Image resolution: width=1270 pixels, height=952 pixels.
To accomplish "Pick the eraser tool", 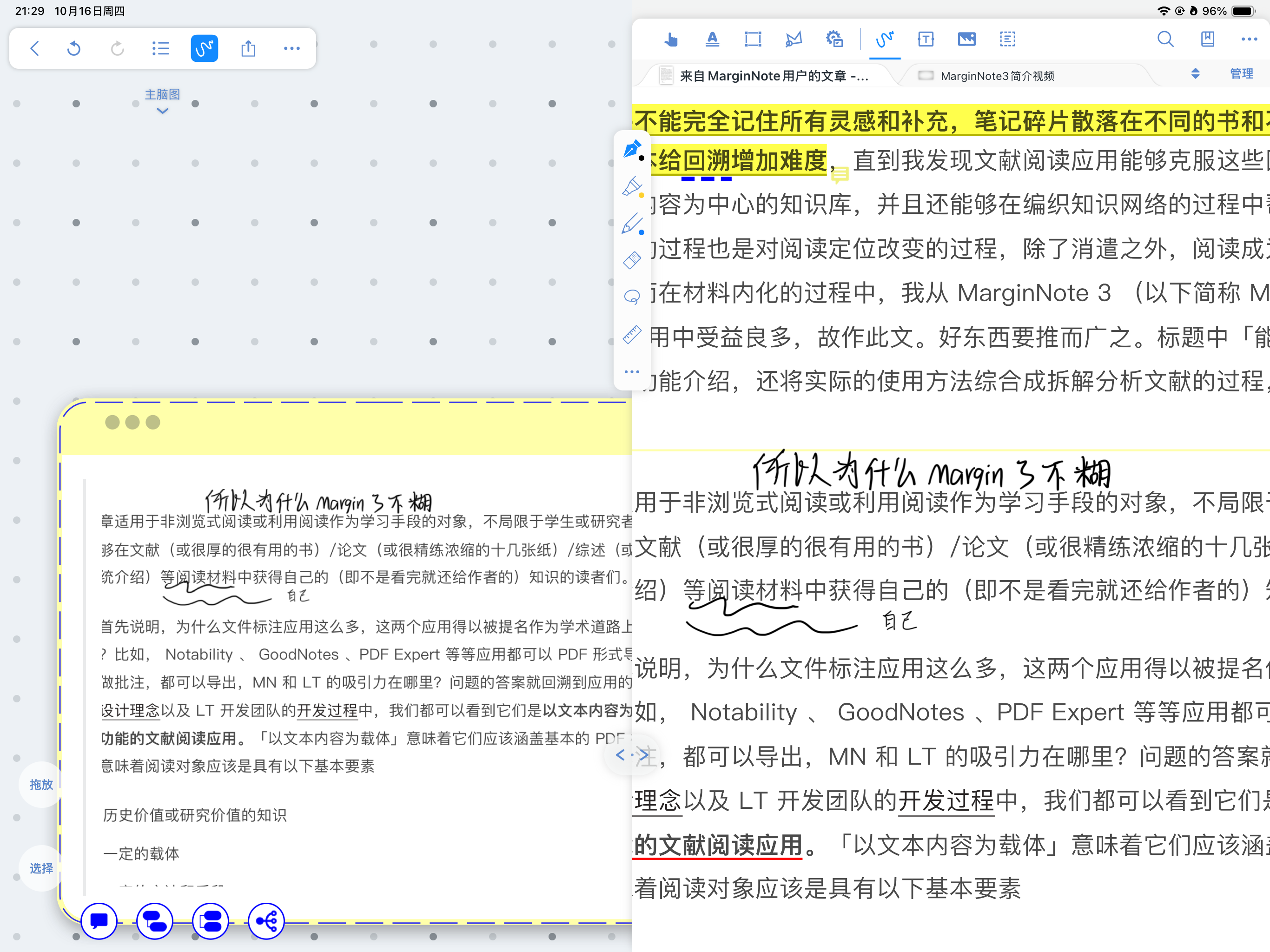I will [632, 260].
